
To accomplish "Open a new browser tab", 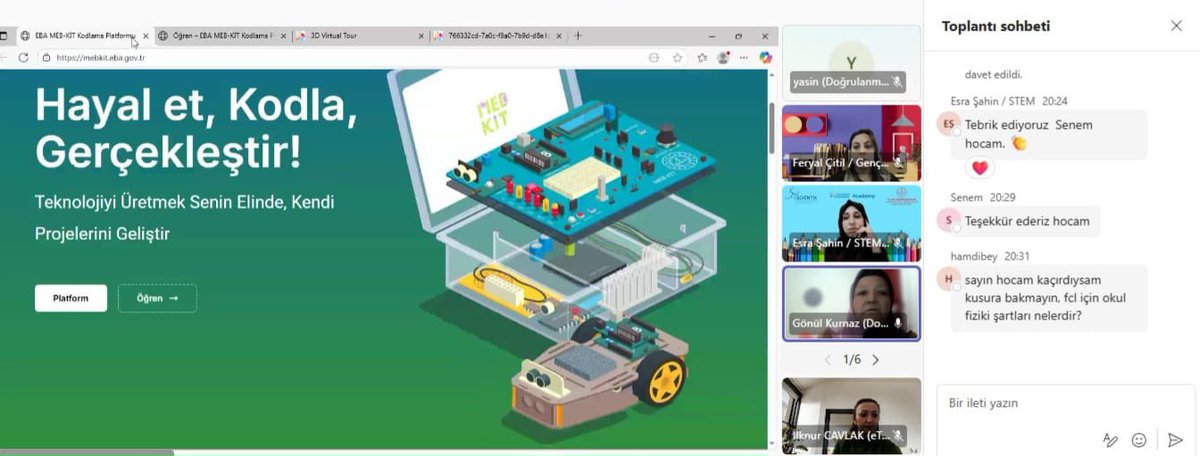I will (578, 36).
